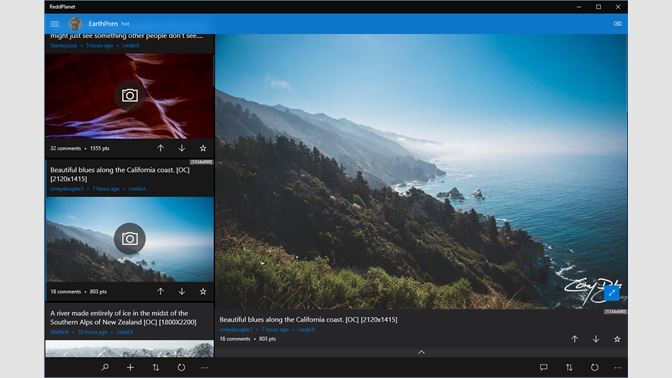Click the detail pane post title
The image size is (672, 378).
[x=308, y=320]
